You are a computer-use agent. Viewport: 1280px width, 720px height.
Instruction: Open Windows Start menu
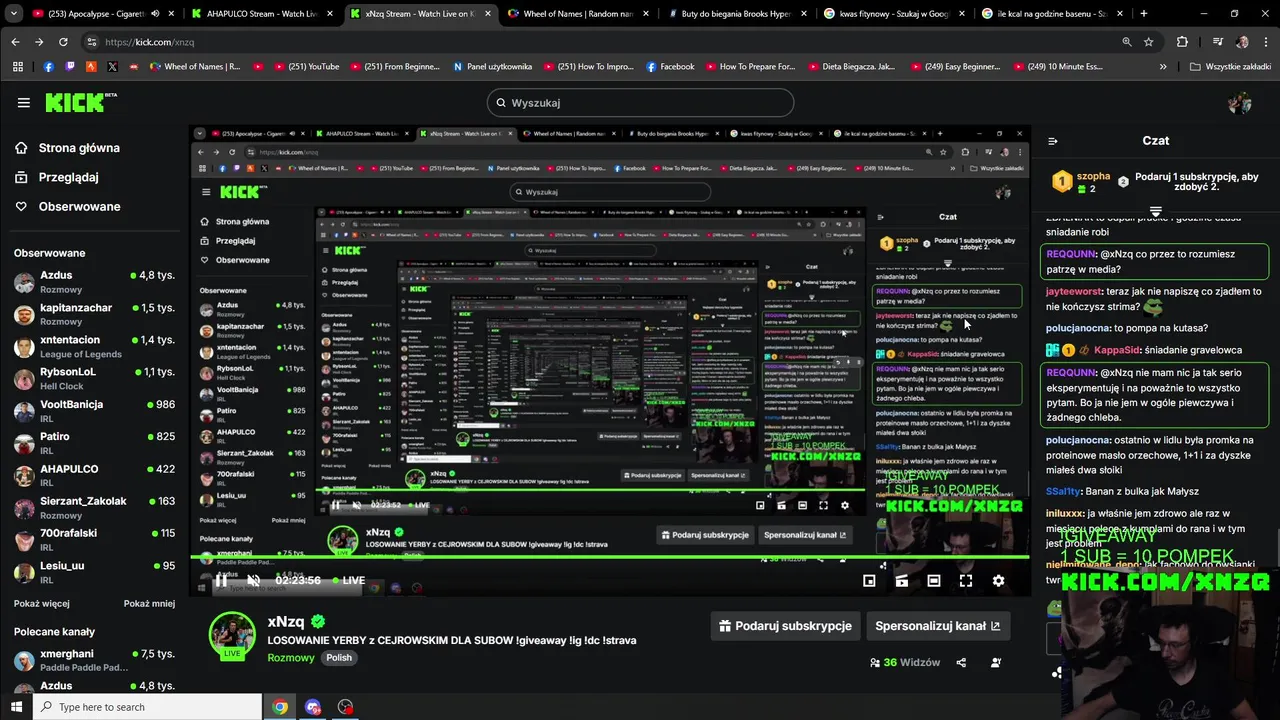[x=16, y=707]
